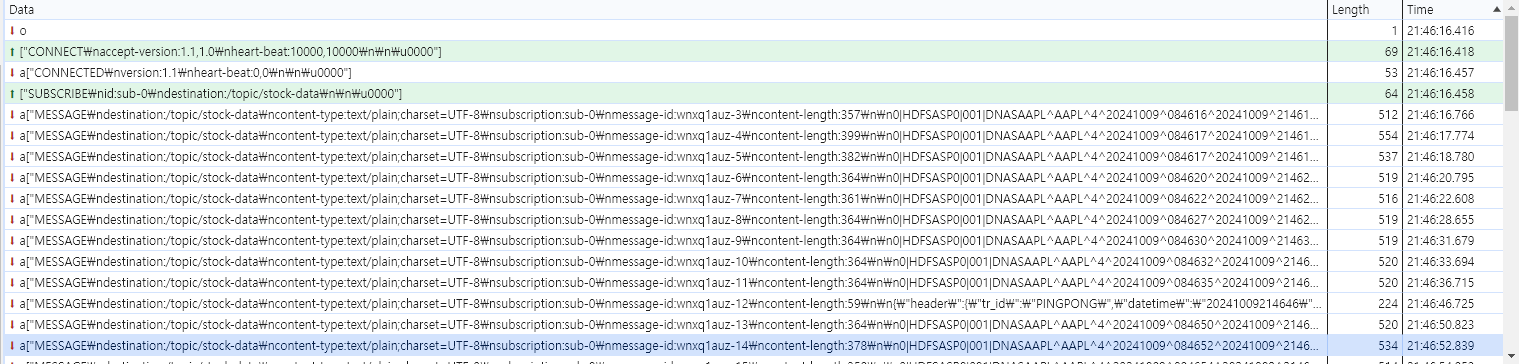Click the time 21:46:16.457

pos(1441,73)
